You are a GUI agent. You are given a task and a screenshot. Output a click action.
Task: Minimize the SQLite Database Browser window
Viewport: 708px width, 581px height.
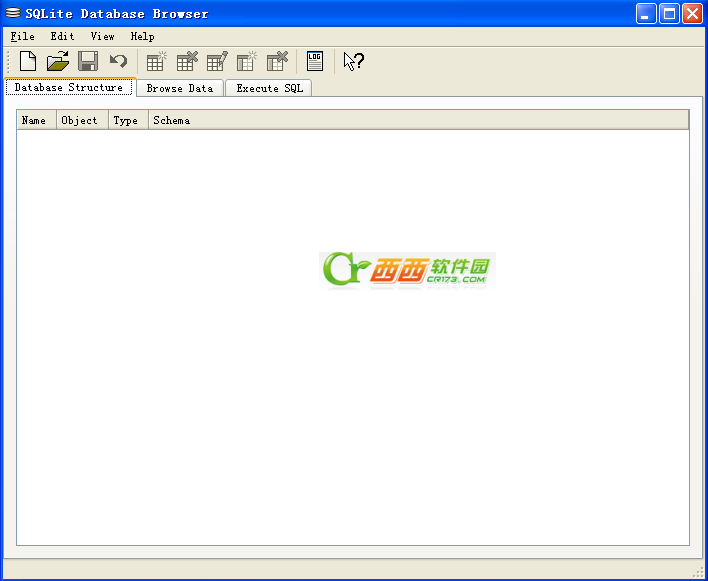[646, 14]
